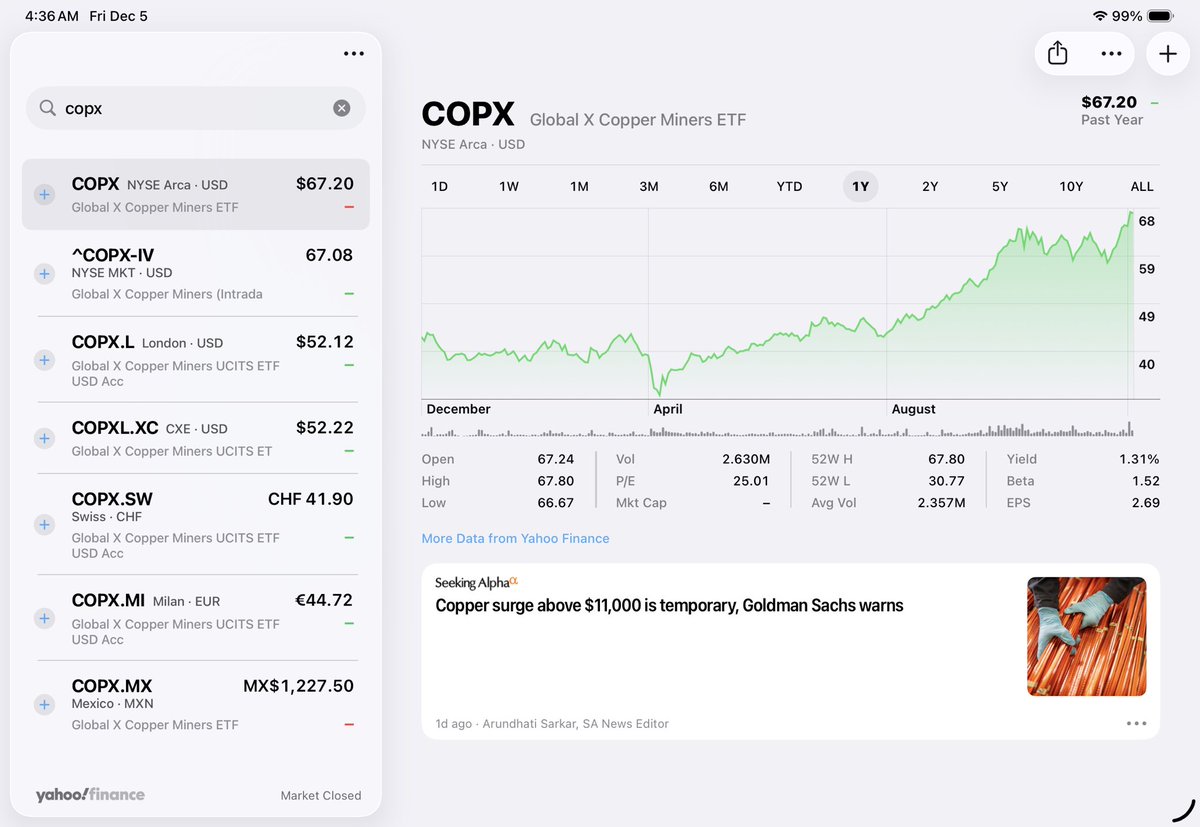This screenshot has width=1200, height=827.
Task: Add COPX NYSE Arca to watchlist
Action: pyautogui.click(x=44, y=195)
